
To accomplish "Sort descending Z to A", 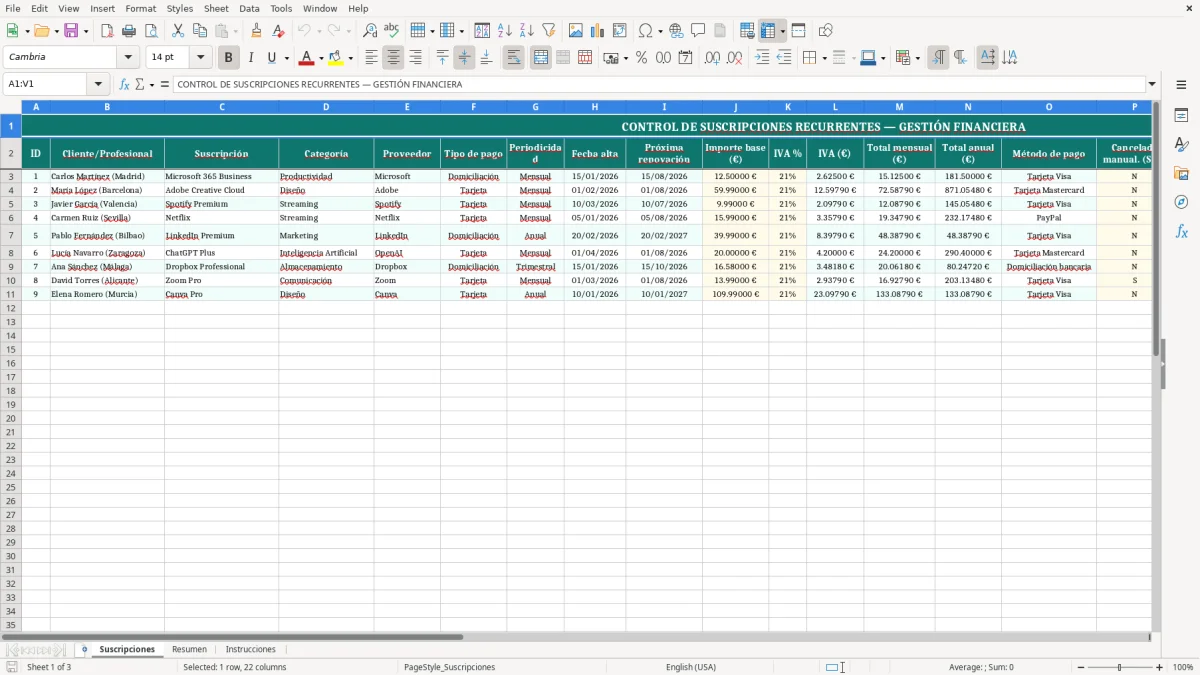I will [527, 31].
